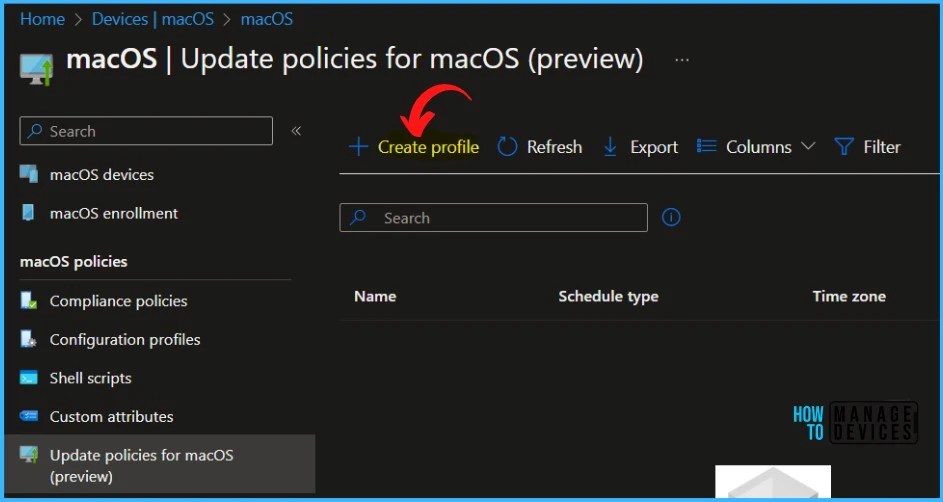
Task: Click the info icon beside search box
Action: pyautogui.click(x=671, y=218)
